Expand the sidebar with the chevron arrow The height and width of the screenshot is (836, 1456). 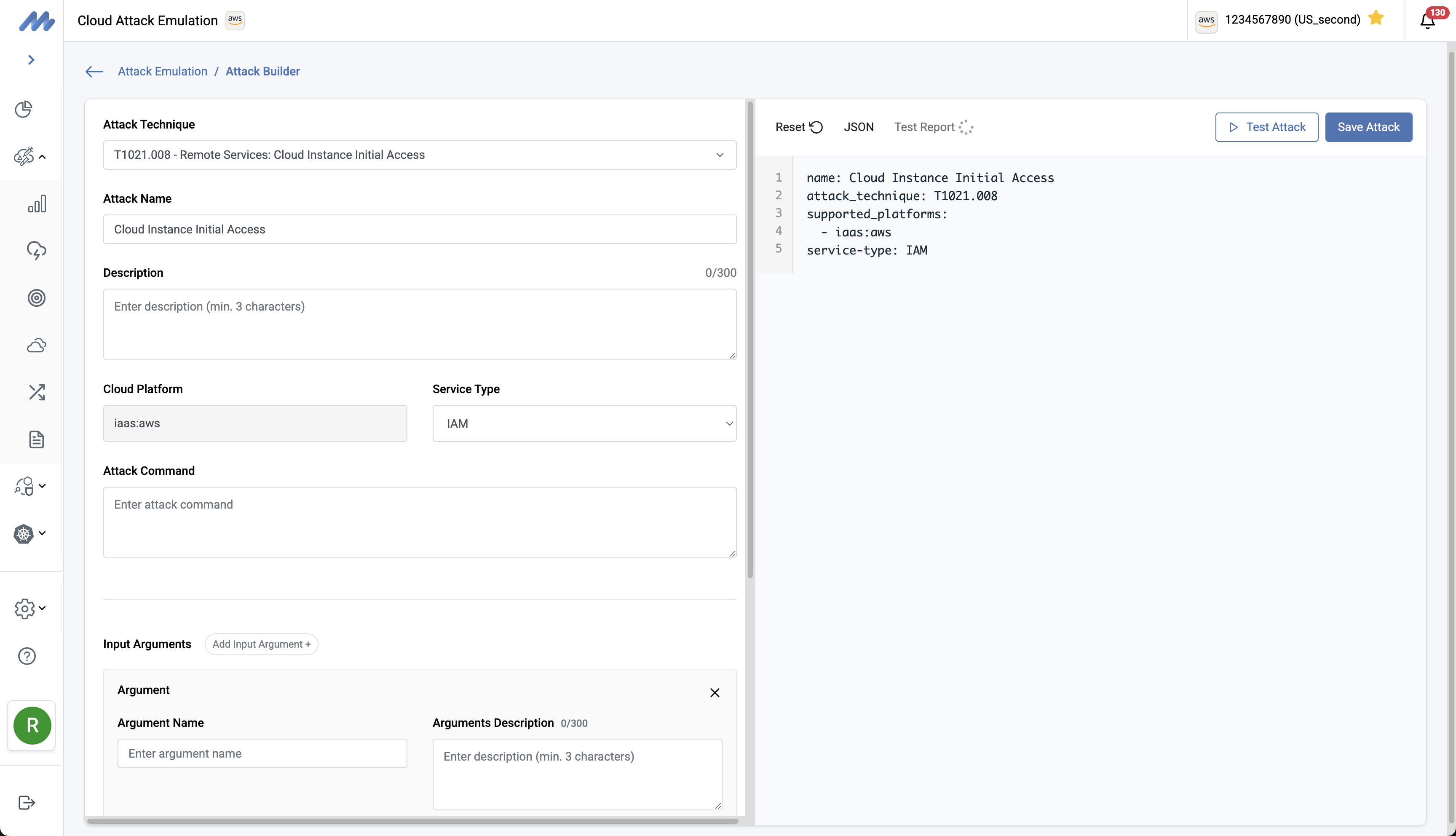click(x=32, y=60)
